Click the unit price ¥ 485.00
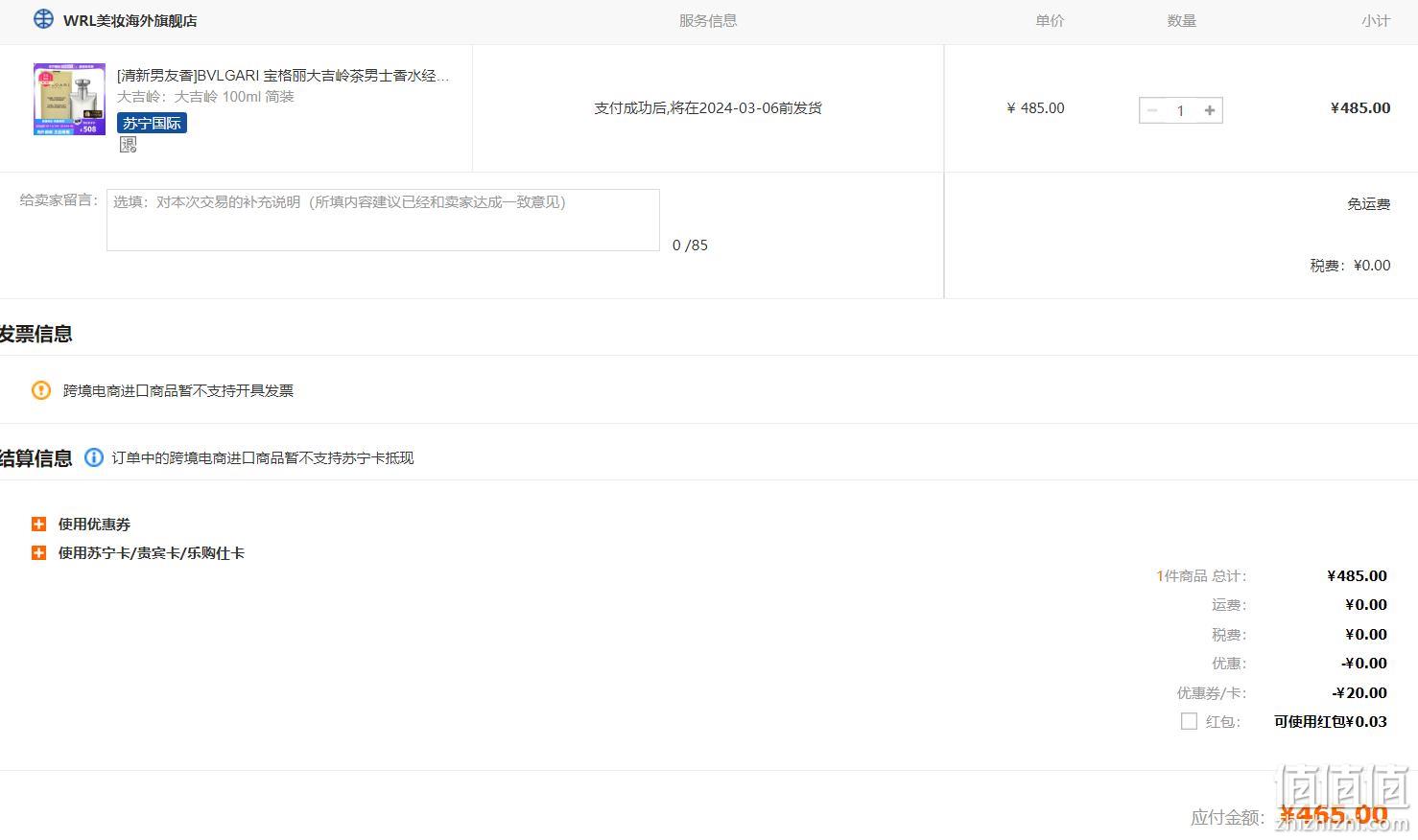This screenshot has height=840, width=1418. 1035,108
